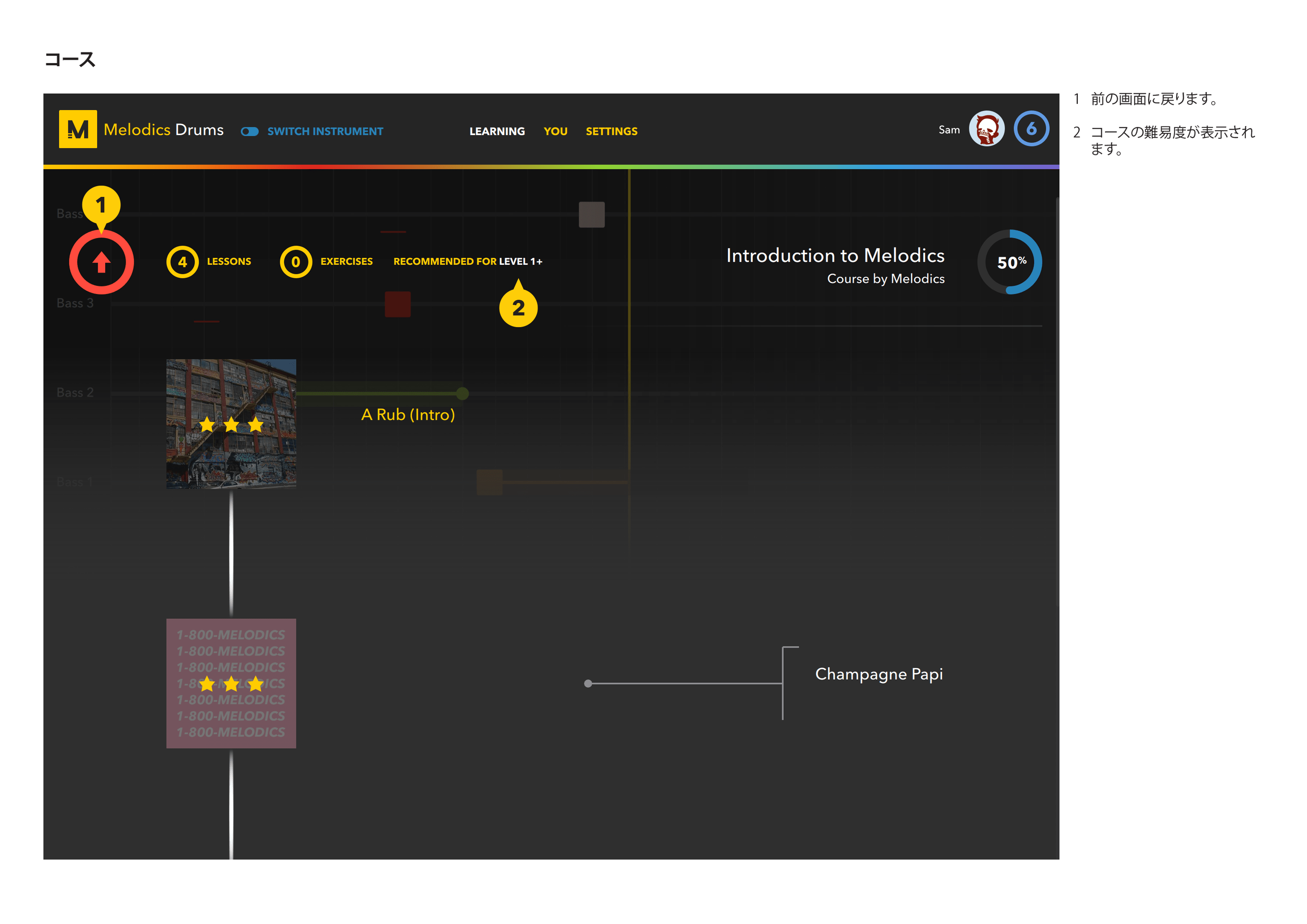
Task: Open the skull profile avatar
Action: coord(987,128)
